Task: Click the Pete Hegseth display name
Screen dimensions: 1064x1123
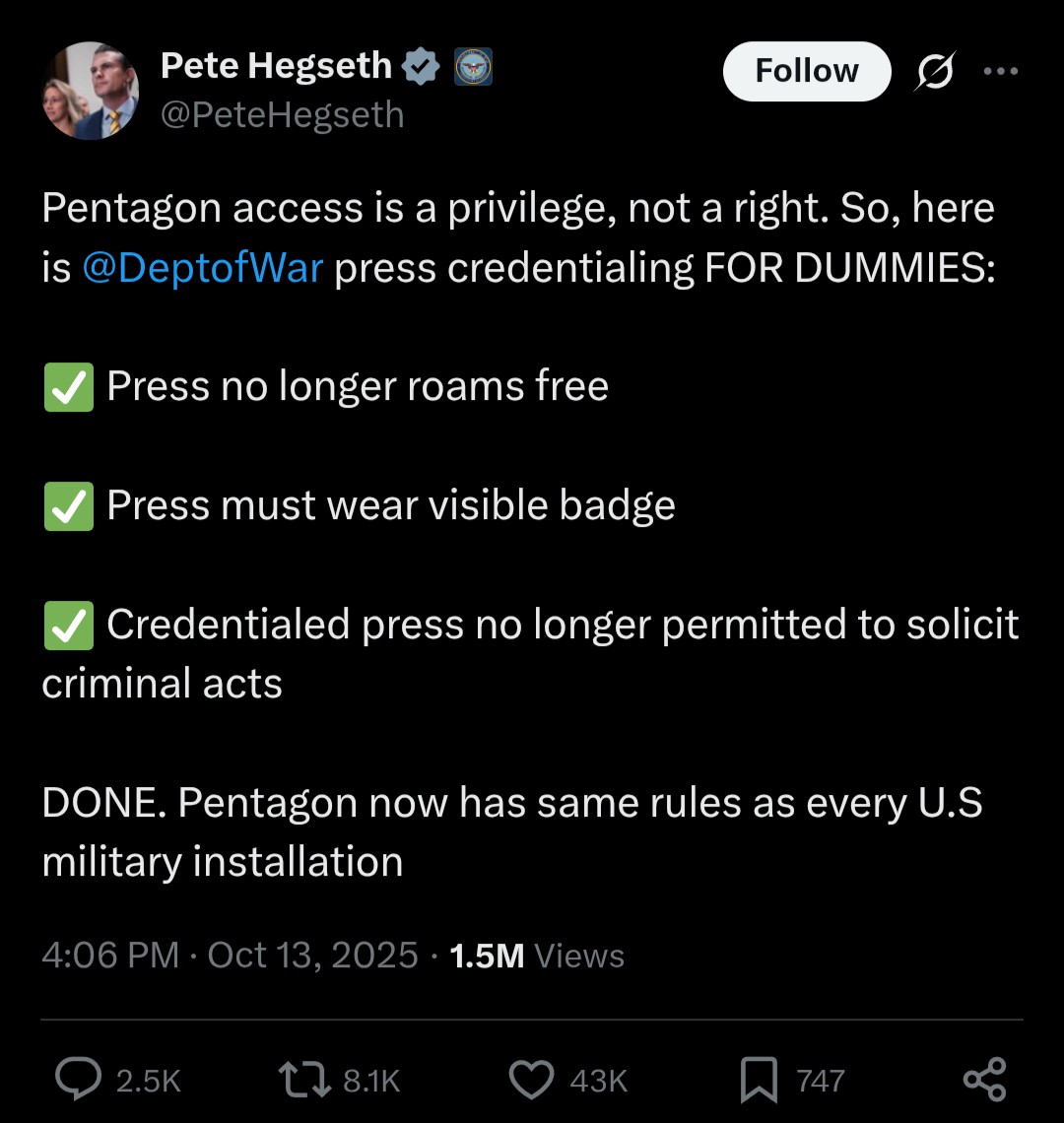Action: pyautogui.click(x=276, y=66)
